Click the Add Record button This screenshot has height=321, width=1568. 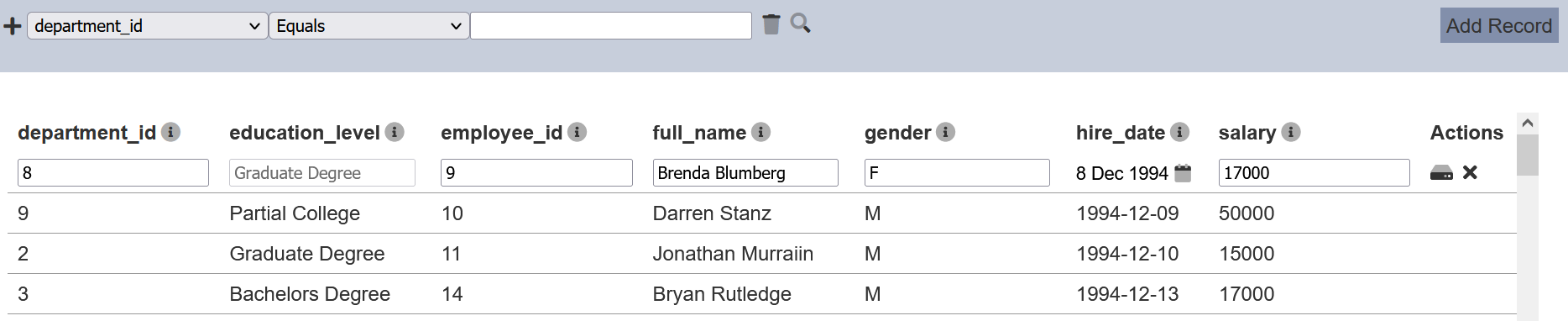(1499, 26)
